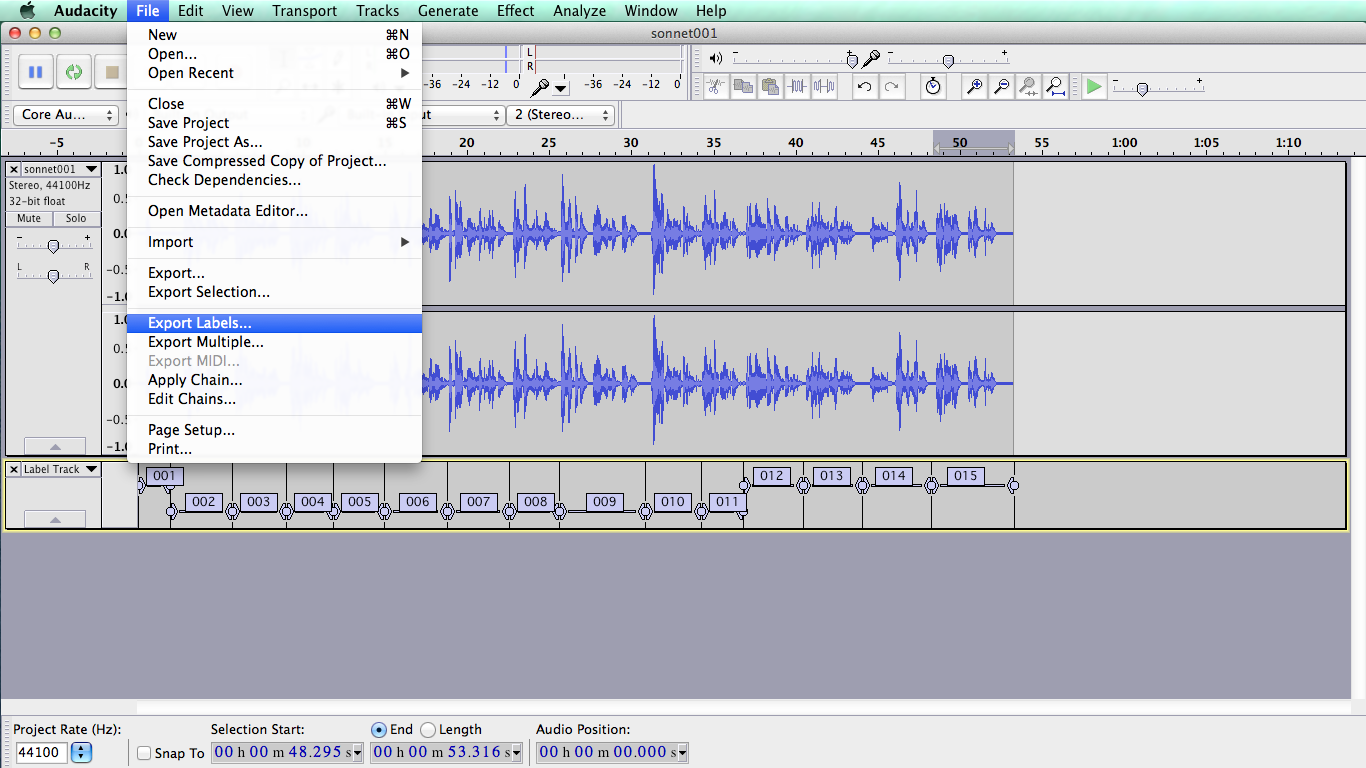This screenshot has height=768, width=1366.
Task: Enable the Snap To checkbox
Action: [x=144, y=753]
